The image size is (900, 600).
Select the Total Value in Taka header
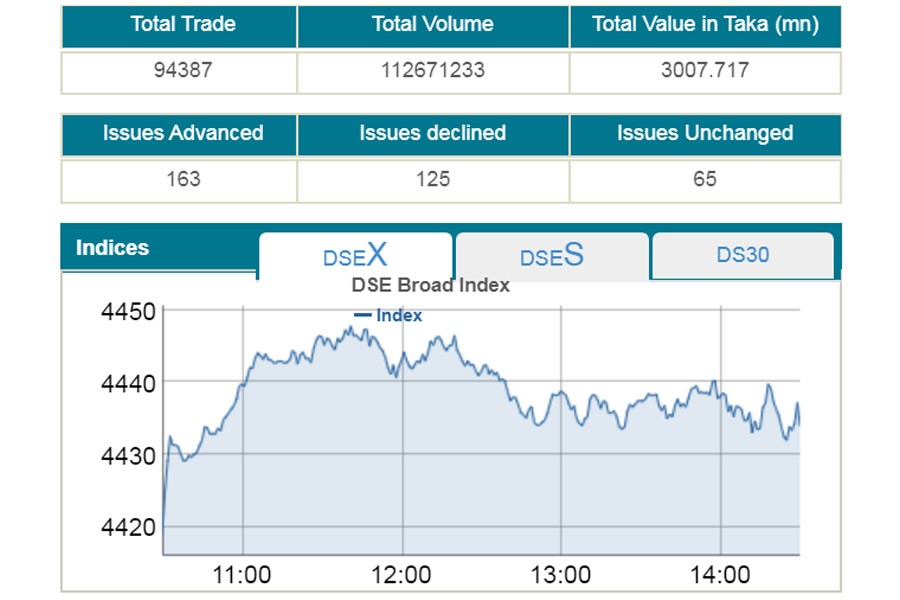[705, 25]
